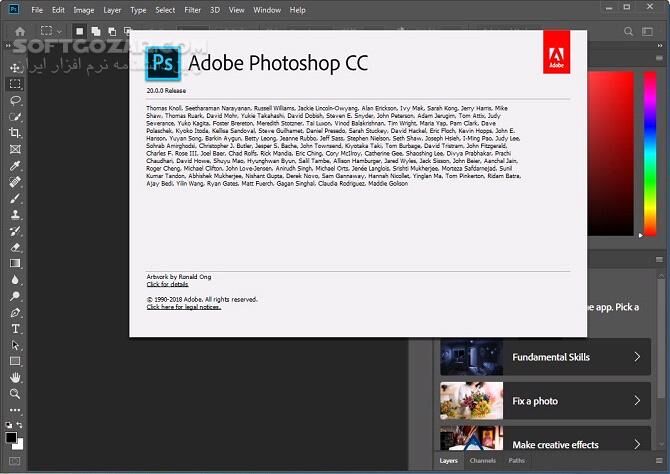
Task: Select the Zoom tool
Action: [x=15, y=394]
